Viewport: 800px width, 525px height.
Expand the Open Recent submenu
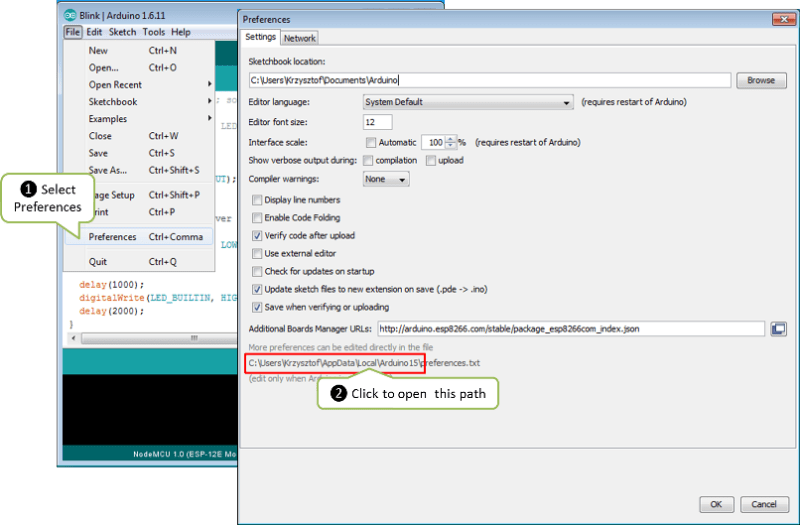pos(139,85)
